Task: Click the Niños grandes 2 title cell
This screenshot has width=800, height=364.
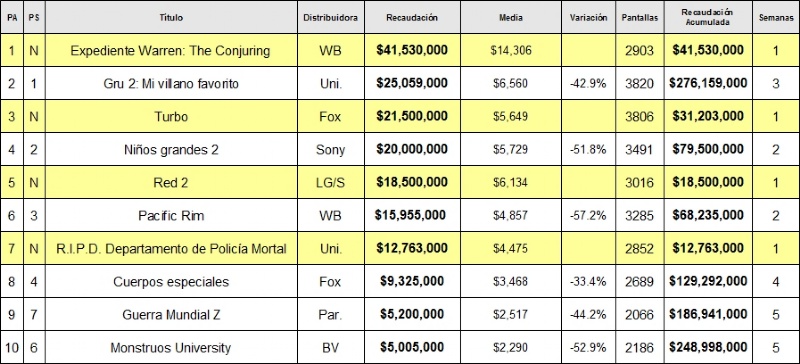Action: (x=171, y=150)
